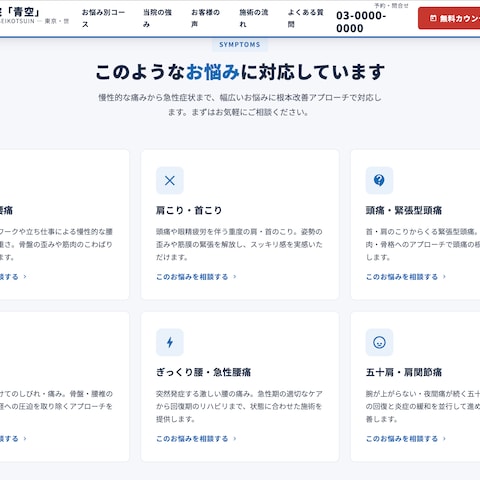Viewport: 480px width, 480px height.
Task: Click the lightning bolt icon on ぎっくり腰 card
Action: click(170, 342)
